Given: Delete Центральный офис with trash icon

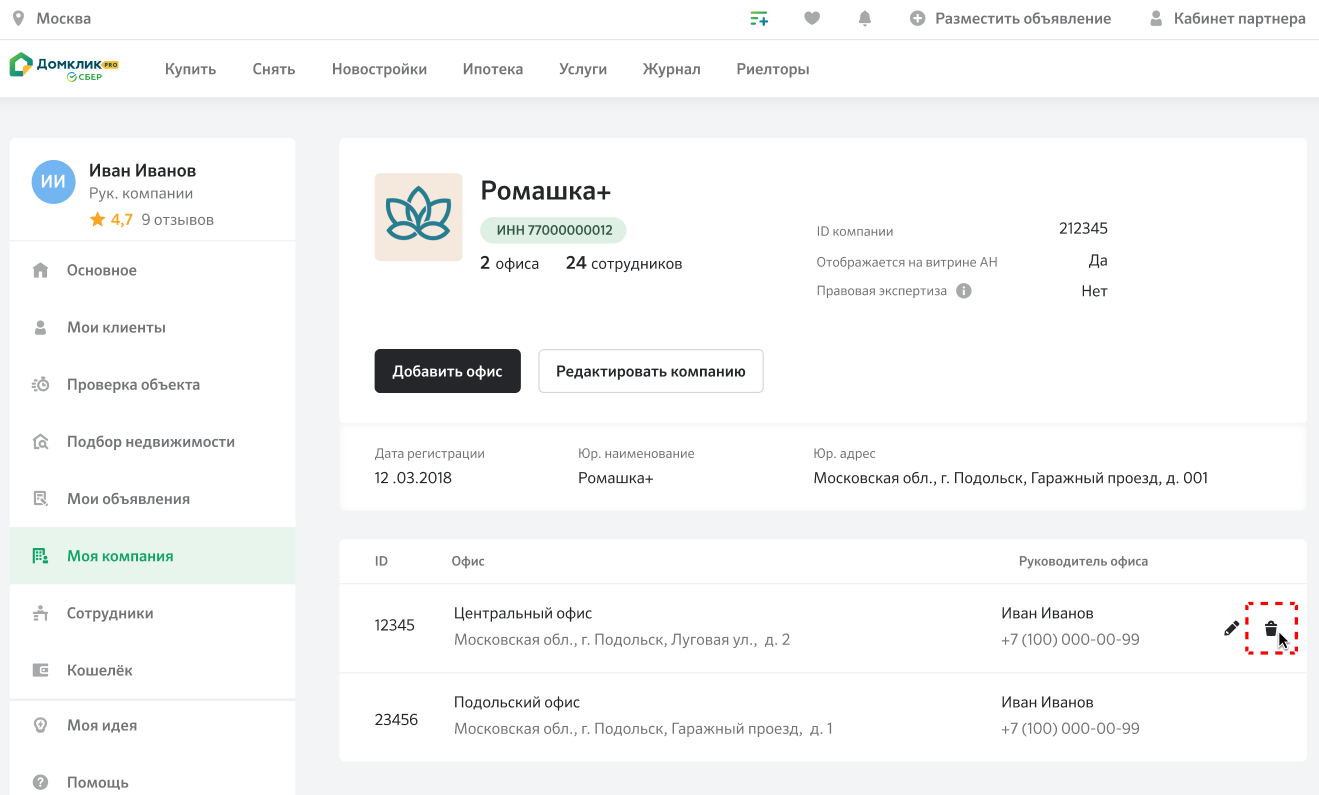Looking at the screenshot, I should (x=1271, y=629).
